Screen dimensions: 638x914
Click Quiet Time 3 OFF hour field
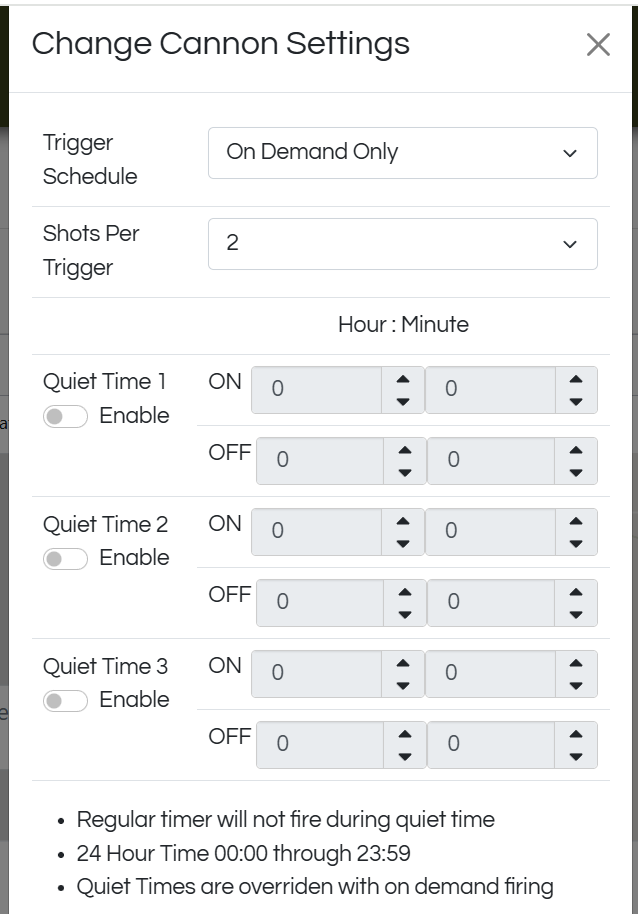[x=320, y=744]
